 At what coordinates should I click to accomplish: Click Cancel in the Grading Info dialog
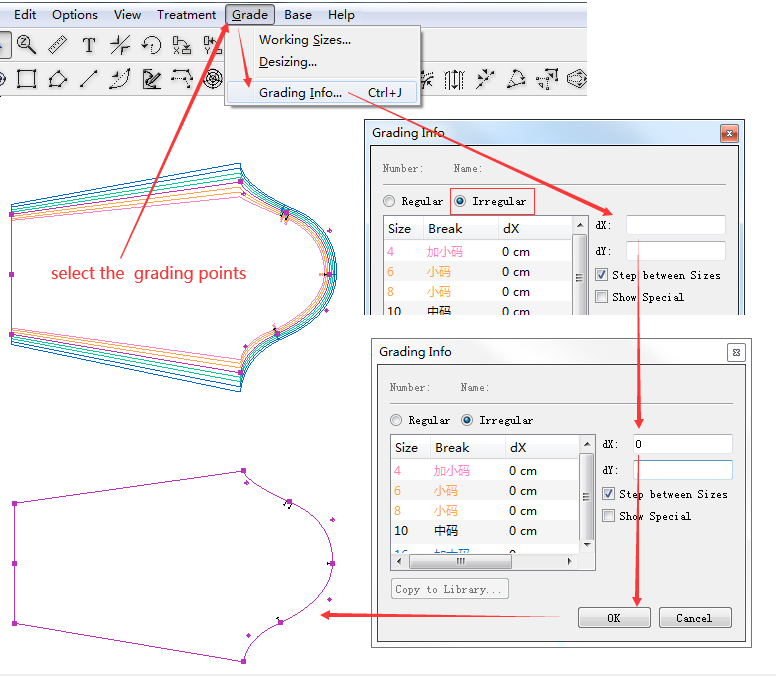click(x=694, y=618)
